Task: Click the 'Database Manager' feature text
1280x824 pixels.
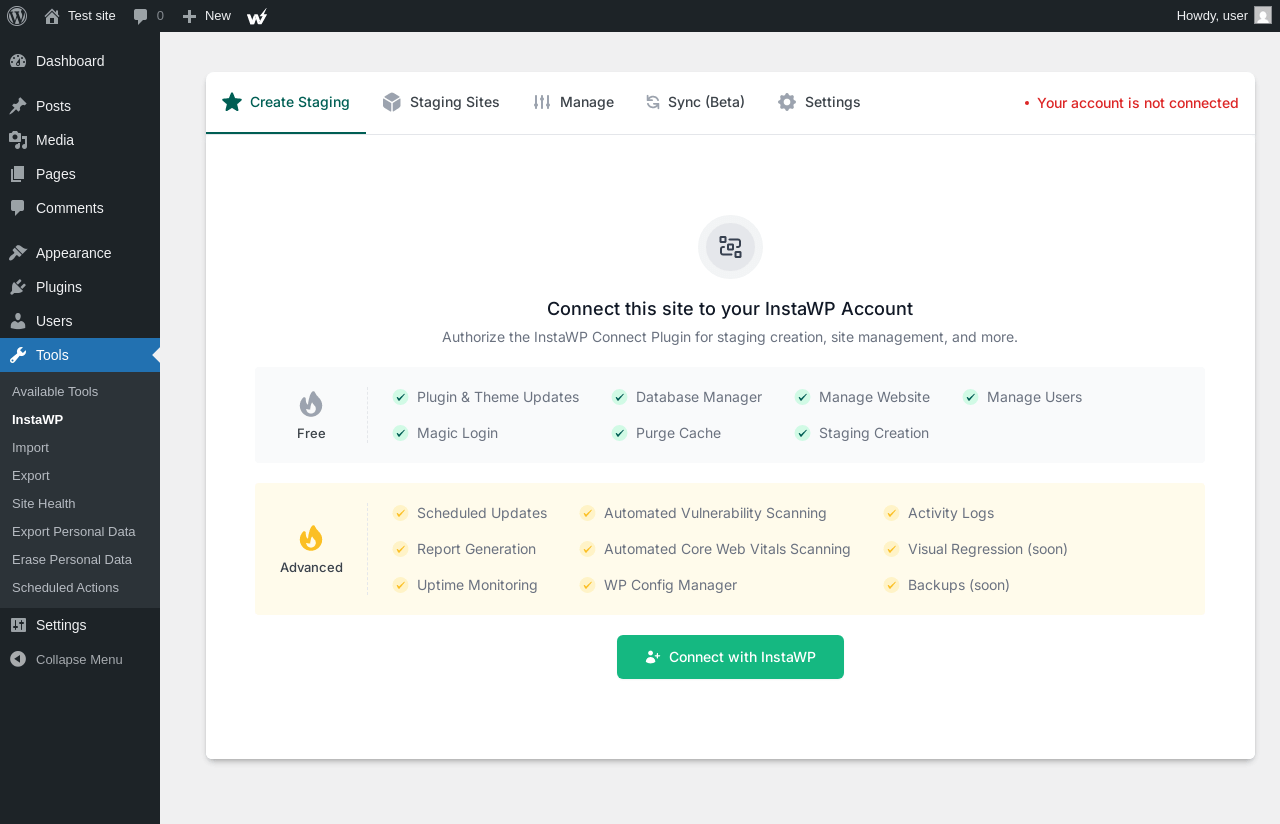Action: click(699, 397)
